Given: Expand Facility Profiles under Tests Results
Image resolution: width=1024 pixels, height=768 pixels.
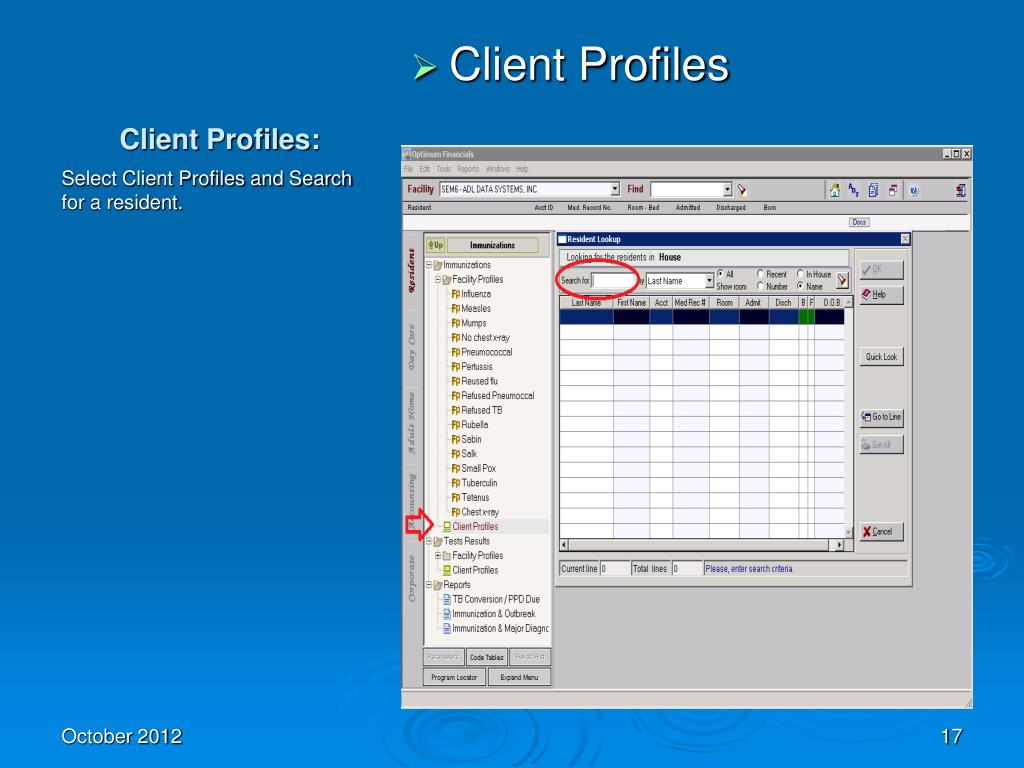Looking at the screenshot, I should point(438,555).
